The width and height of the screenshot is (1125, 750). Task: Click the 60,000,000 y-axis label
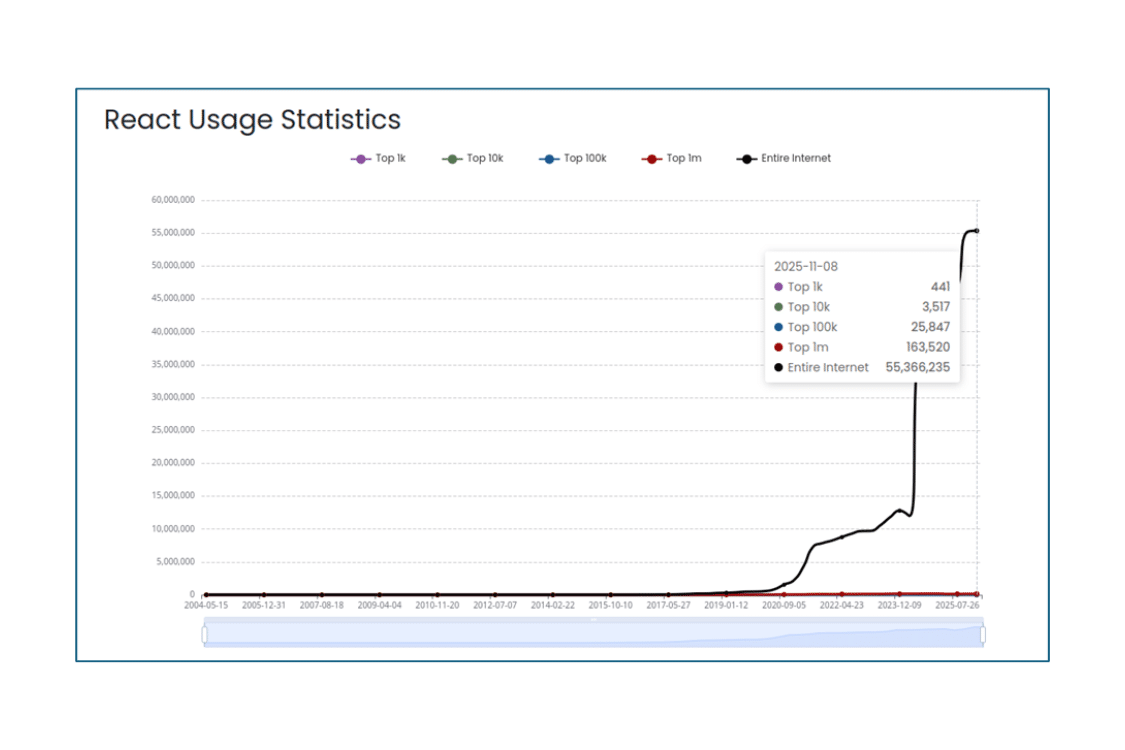pos(172,200)
